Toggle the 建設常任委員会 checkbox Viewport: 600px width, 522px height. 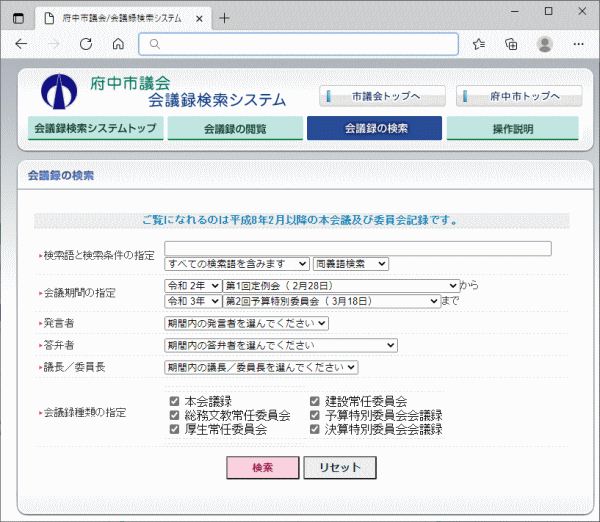click(315, 402)
